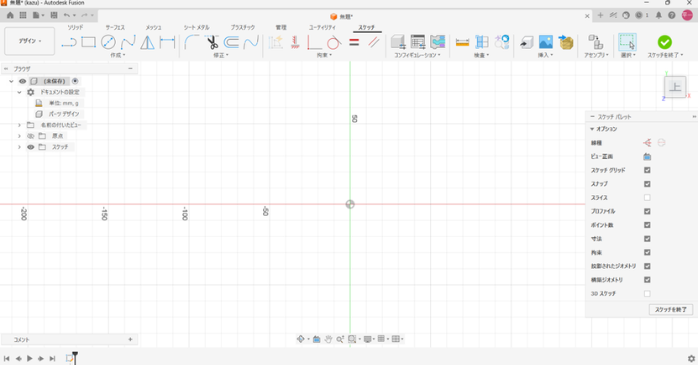Open the 挿入 dropdown menu

point(545,55)
